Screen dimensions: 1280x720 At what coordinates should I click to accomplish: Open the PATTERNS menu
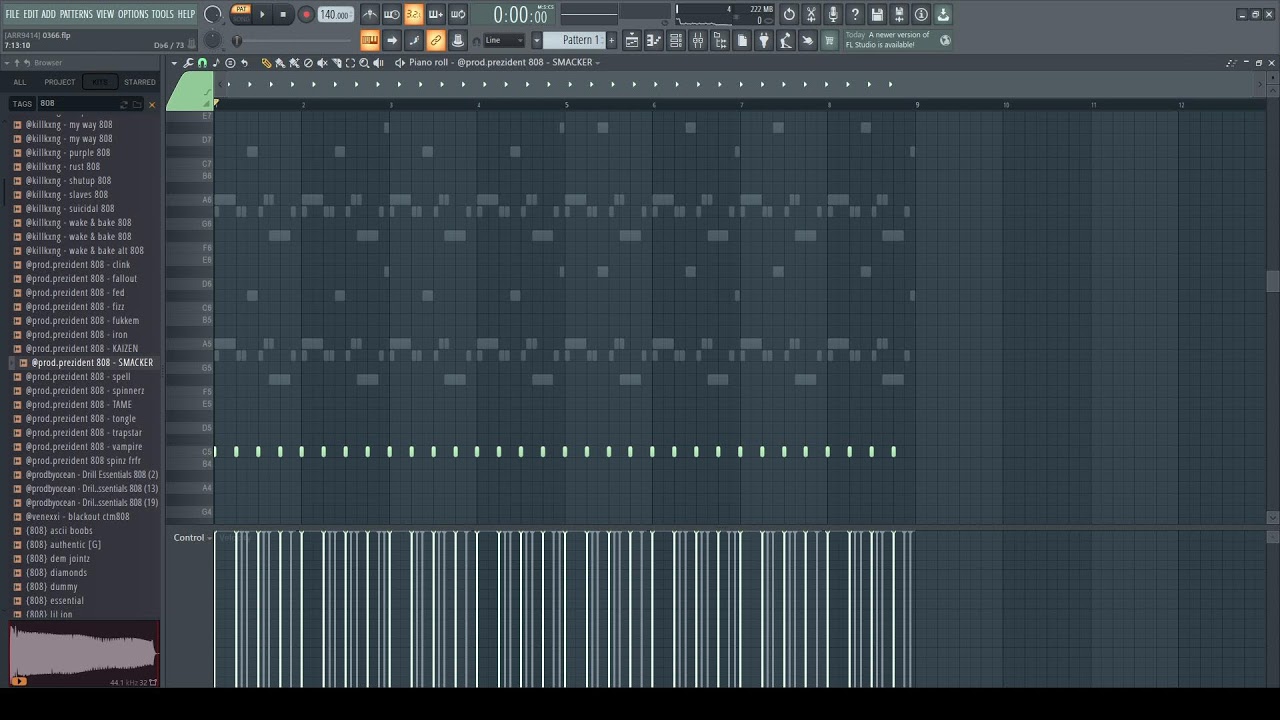[76, 14]
